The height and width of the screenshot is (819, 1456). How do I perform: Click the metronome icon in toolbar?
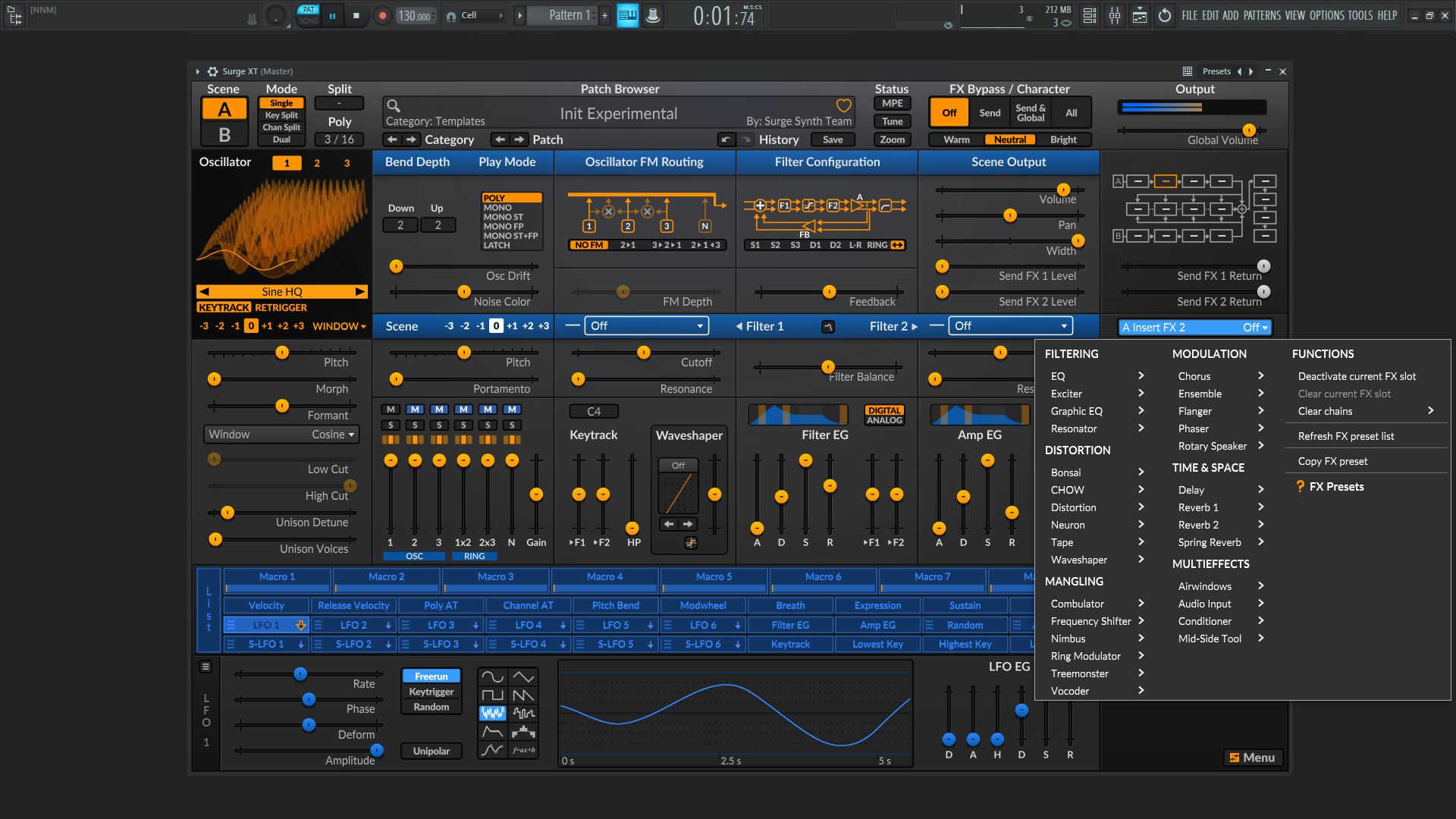point(653,15)
